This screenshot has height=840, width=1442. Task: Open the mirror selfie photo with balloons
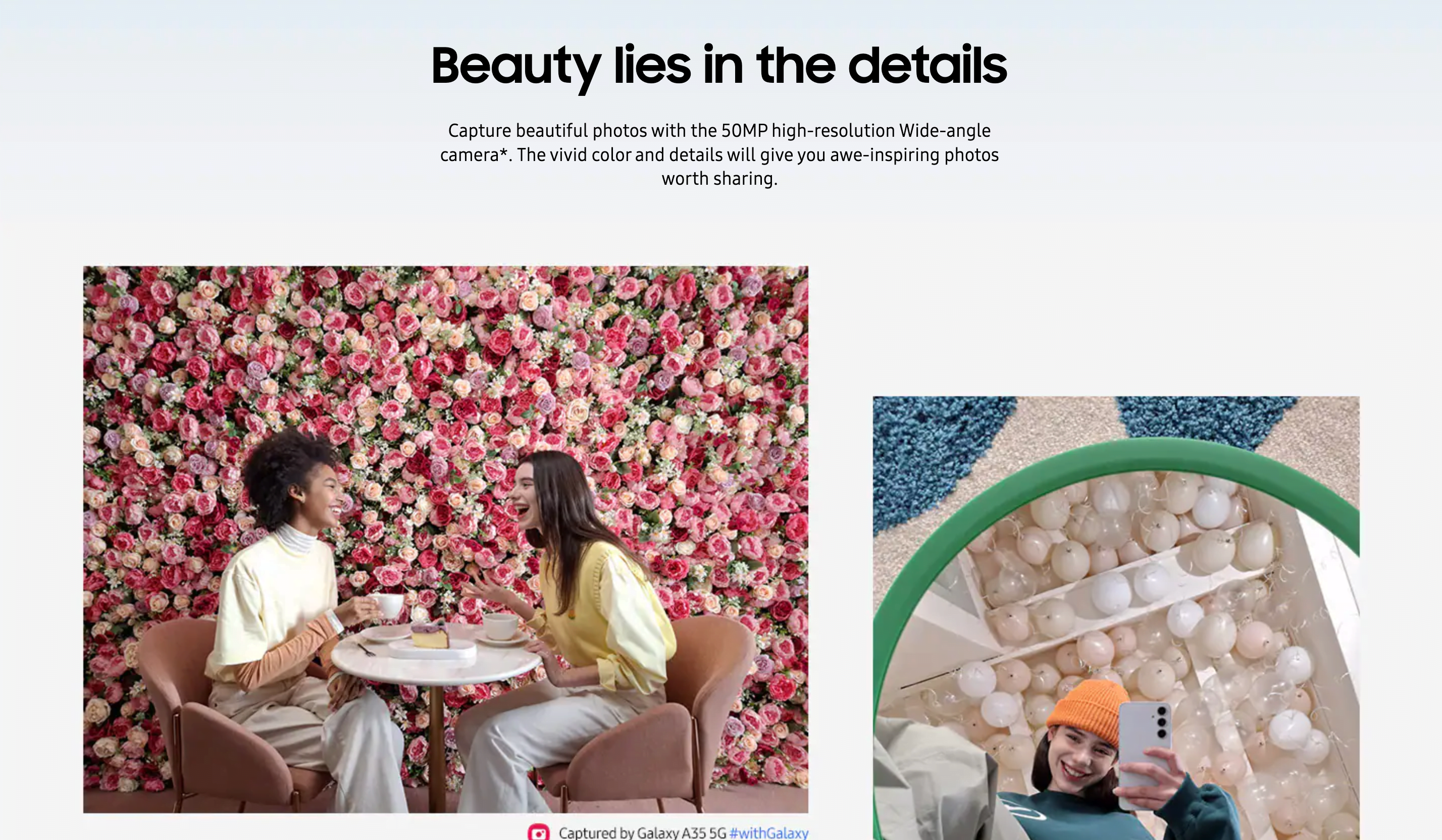[1116, 618]
